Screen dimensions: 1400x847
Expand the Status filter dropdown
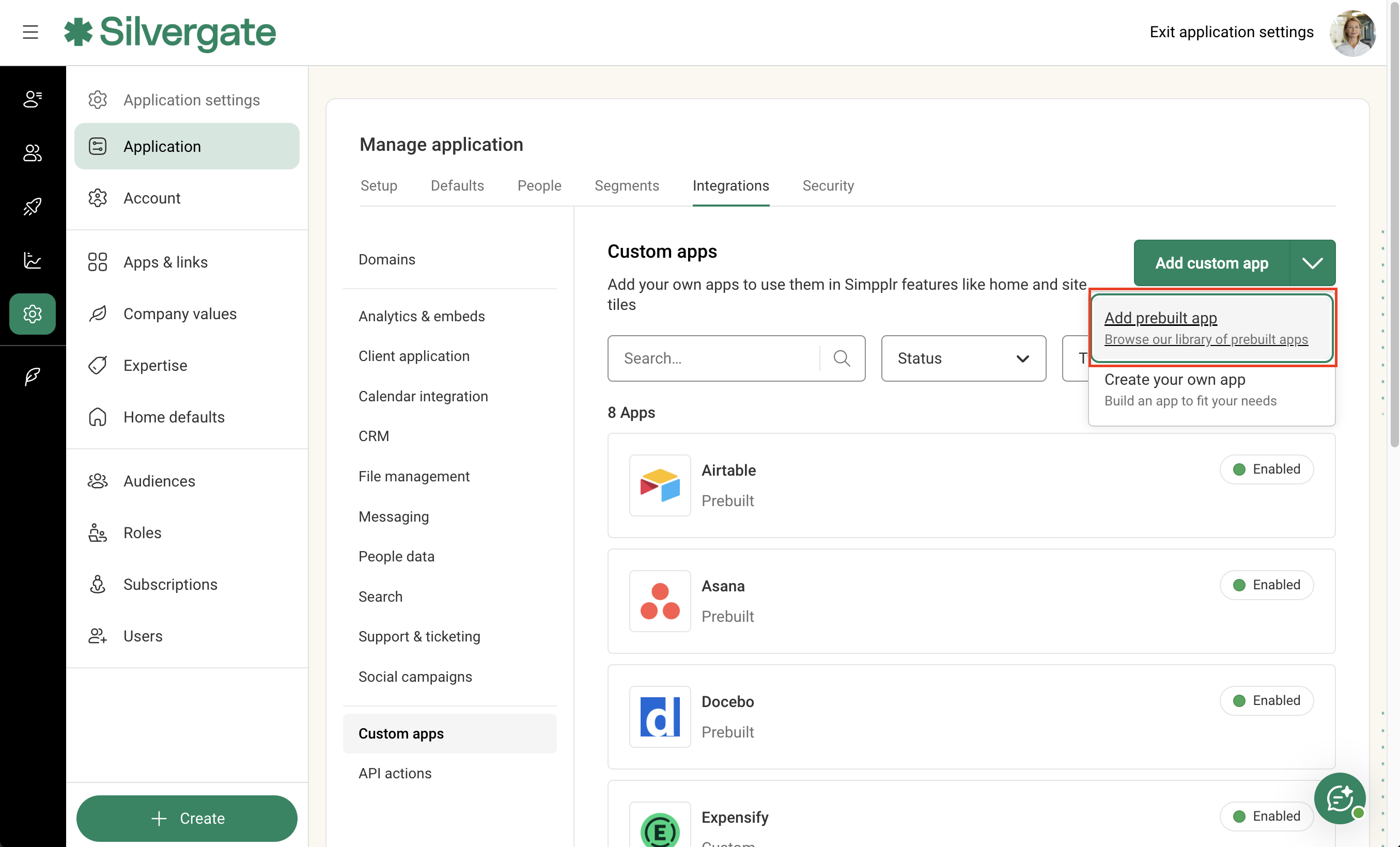(x=963, y=358)
